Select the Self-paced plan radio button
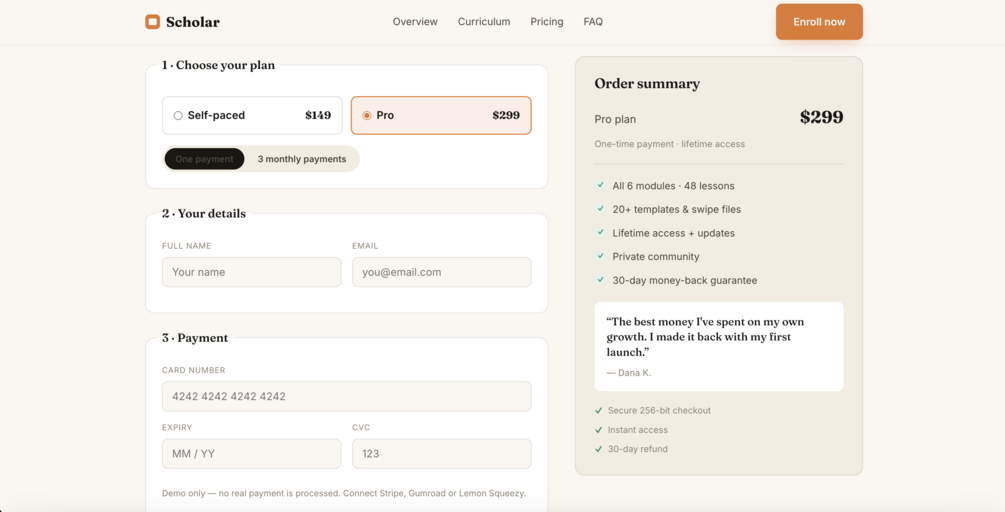1005x512 pixels. pos(178,115)
